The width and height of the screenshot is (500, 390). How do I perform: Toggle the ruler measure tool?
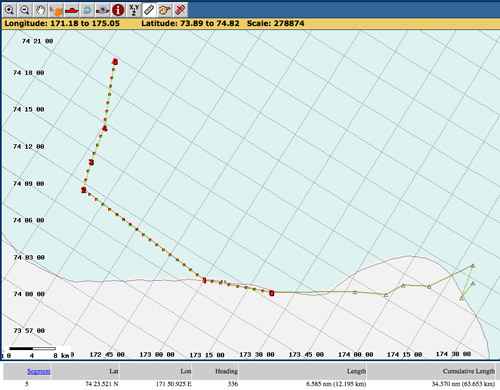click(x=149, y=10)
